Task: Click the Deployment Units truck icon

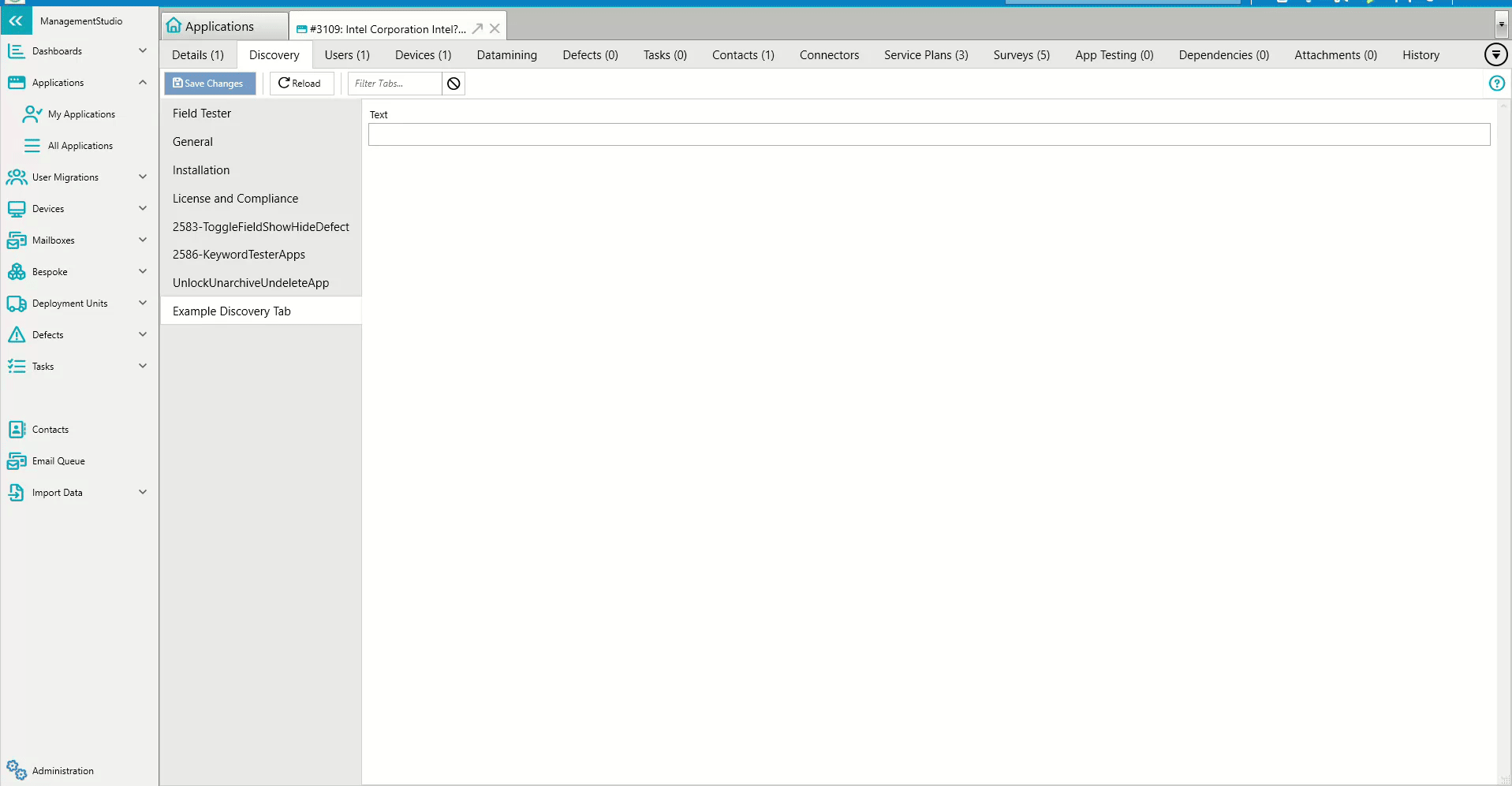Action: click(x=16, y=304)
